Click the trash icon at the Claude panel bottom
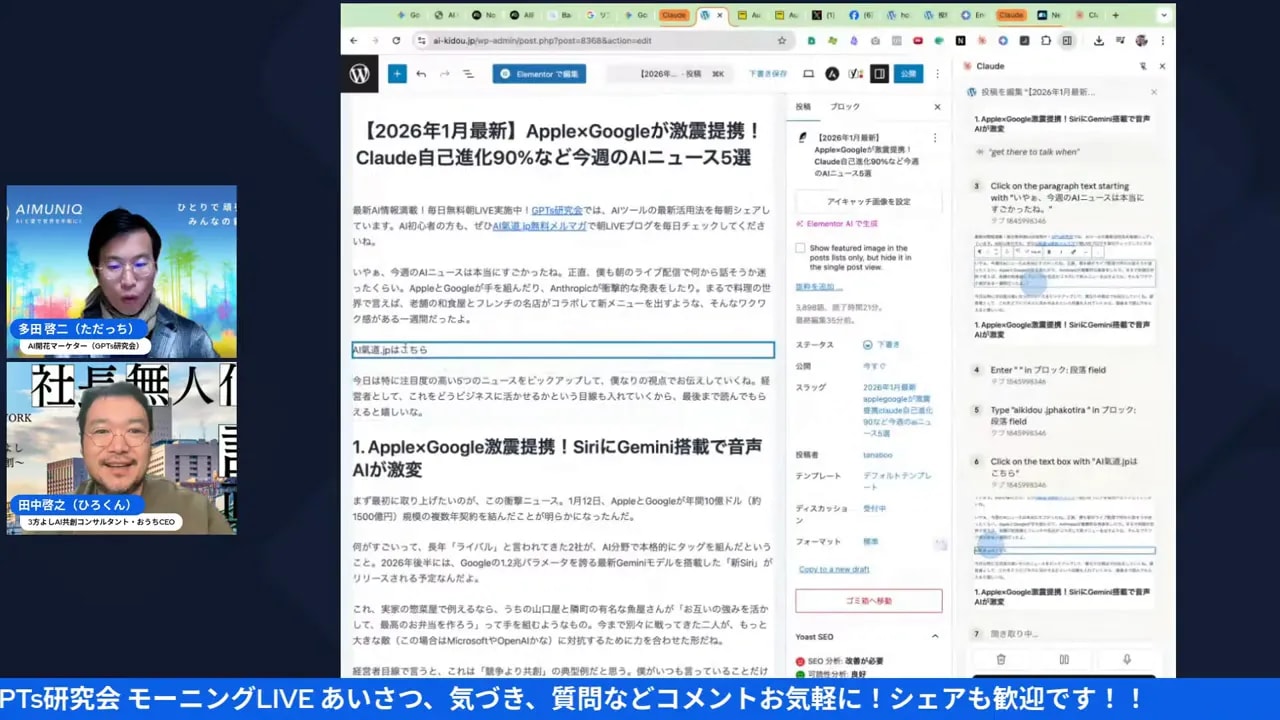 pyautogui.click(x=1000, y=659)
